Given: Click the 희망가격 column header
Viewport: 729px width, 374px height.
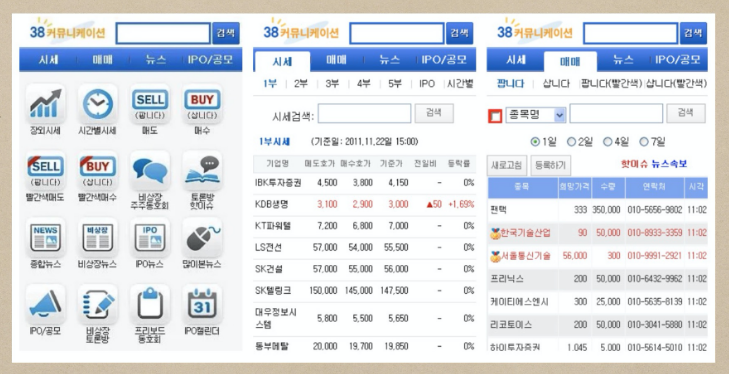Looking at the screenshot, I should point(575,187).
